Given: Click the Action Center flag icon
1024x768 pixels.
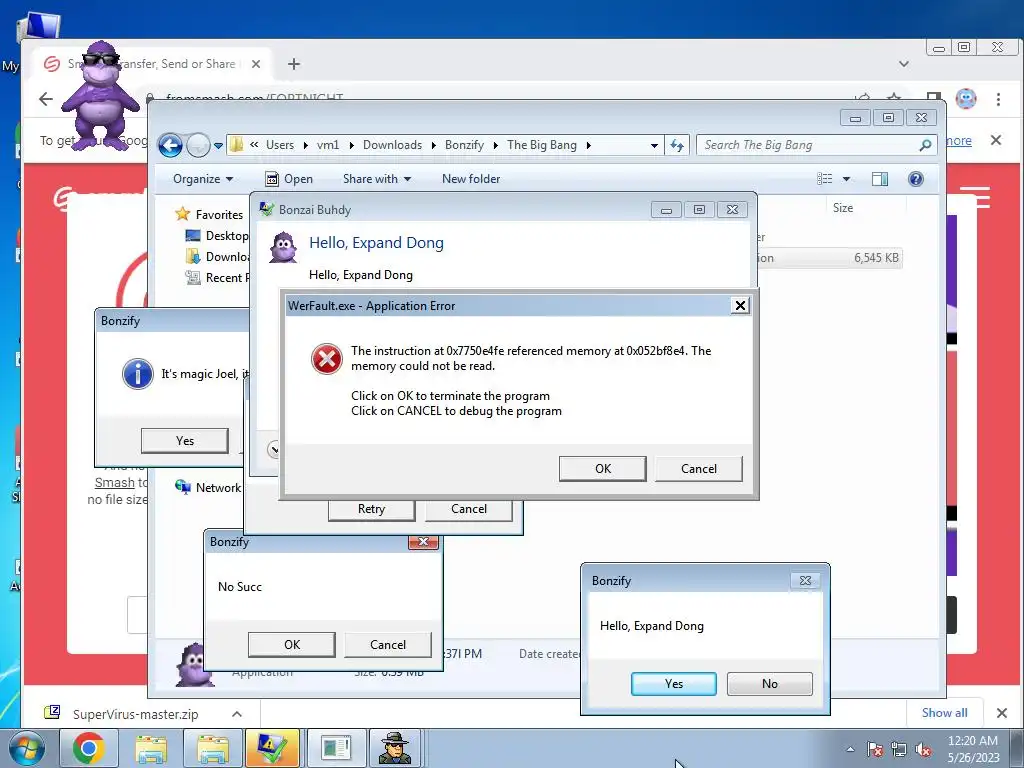Looking at the screenshot, I should coord(875,749).
